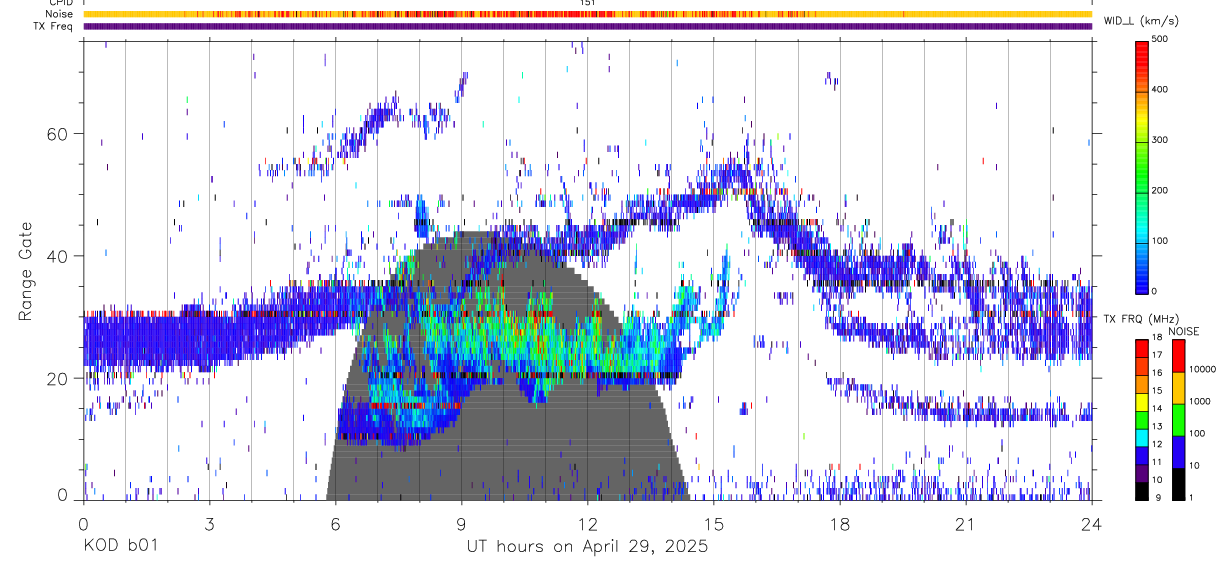Click the "KOD b01" radar beam label
The width and height of the screenshot is (1228, 567).
[x=119, y=546]
